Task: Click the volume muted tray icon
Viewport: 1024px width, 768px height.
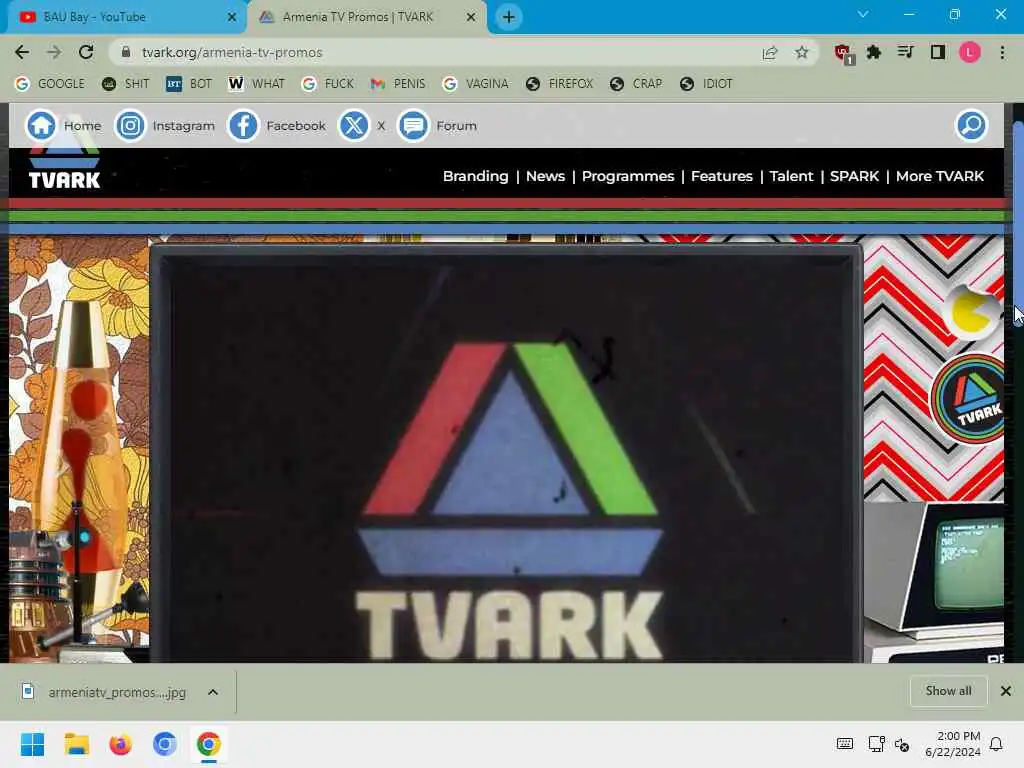Action: [902, 744]
